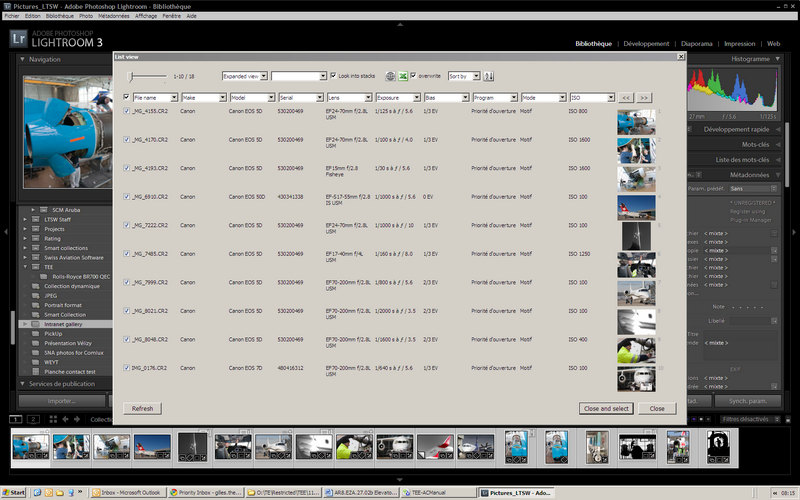Open the Affichage menu
Viewport: 800px width, 500px height.
[146, 16]
